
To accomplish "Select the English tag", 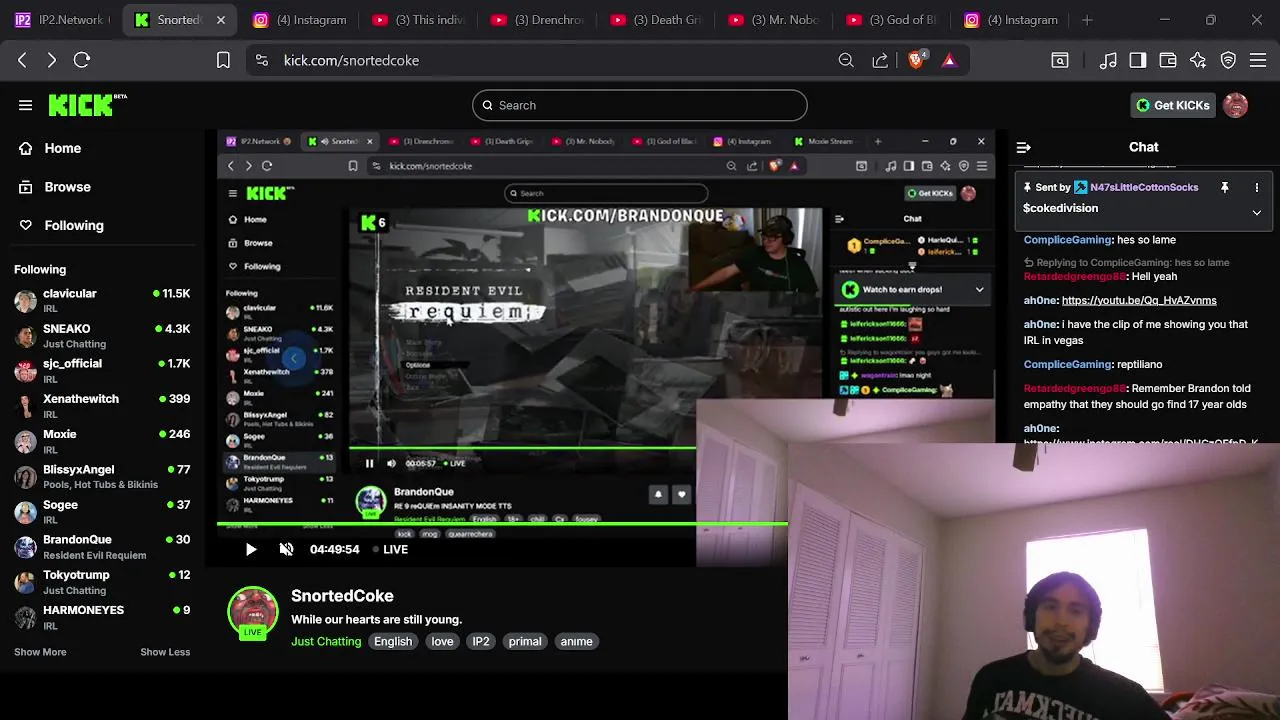I will tap(393, 641).
